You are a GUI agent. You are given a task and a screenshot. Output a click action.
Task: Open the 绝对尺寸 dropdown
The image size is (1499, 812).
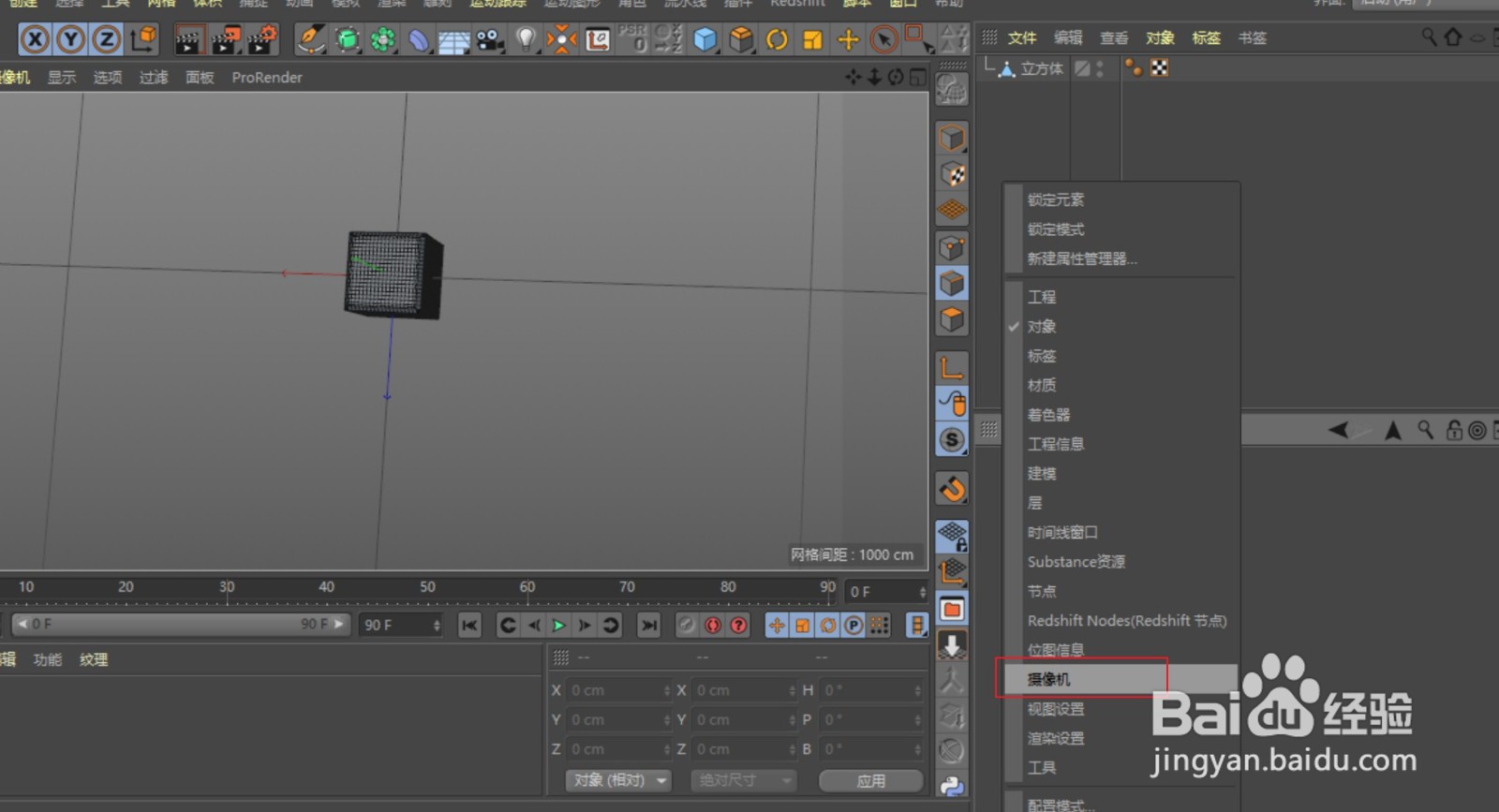tap(743, 780)
